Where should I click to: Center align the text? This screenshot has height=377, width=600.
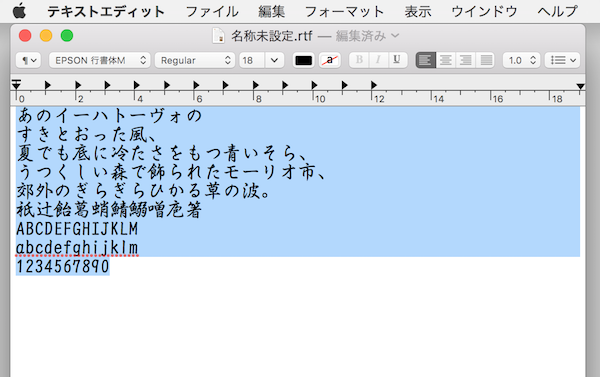pyautogui.click(x=445, y=60)
